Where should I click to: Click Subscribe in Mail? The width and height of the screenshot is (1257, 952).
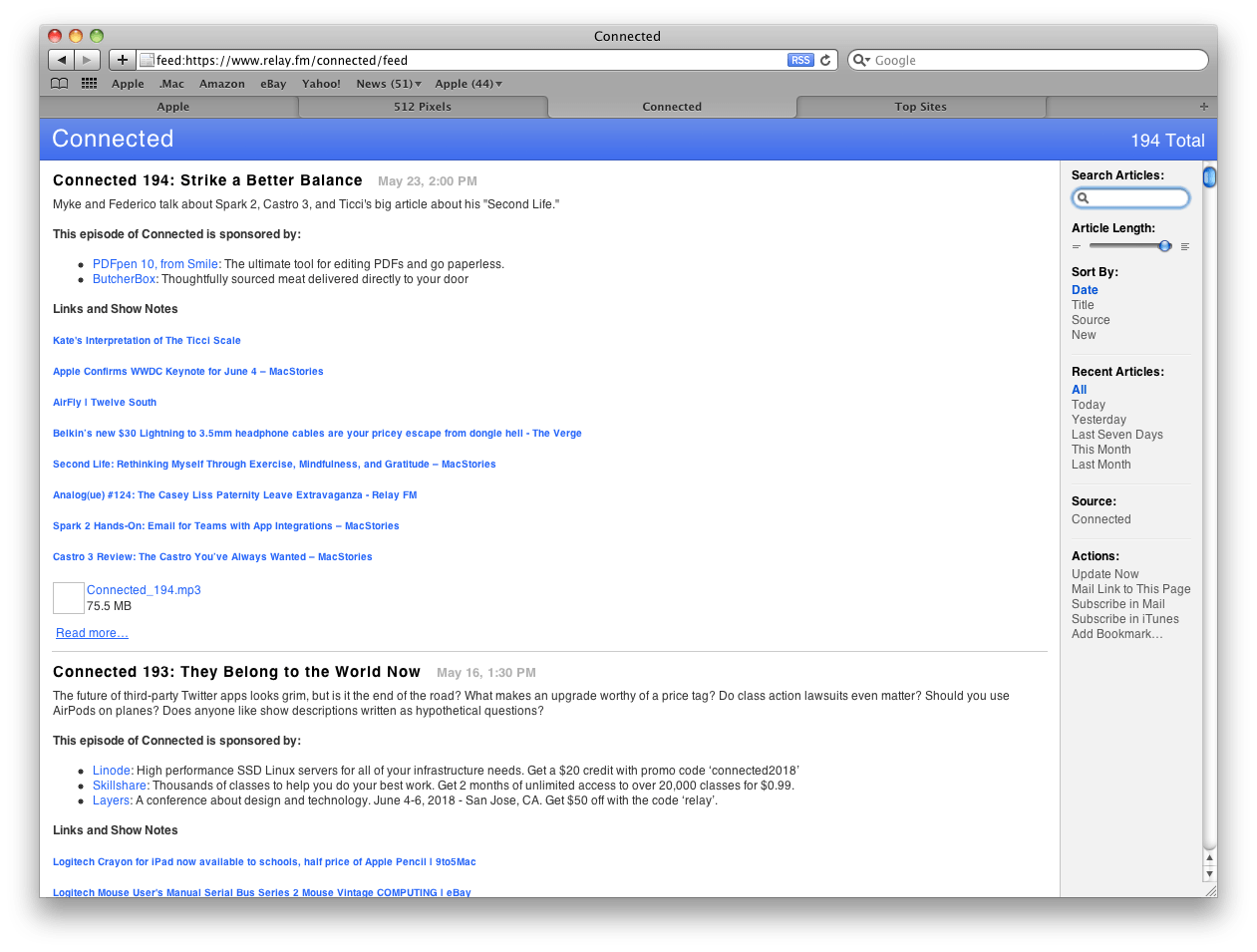coord(1118,604)
